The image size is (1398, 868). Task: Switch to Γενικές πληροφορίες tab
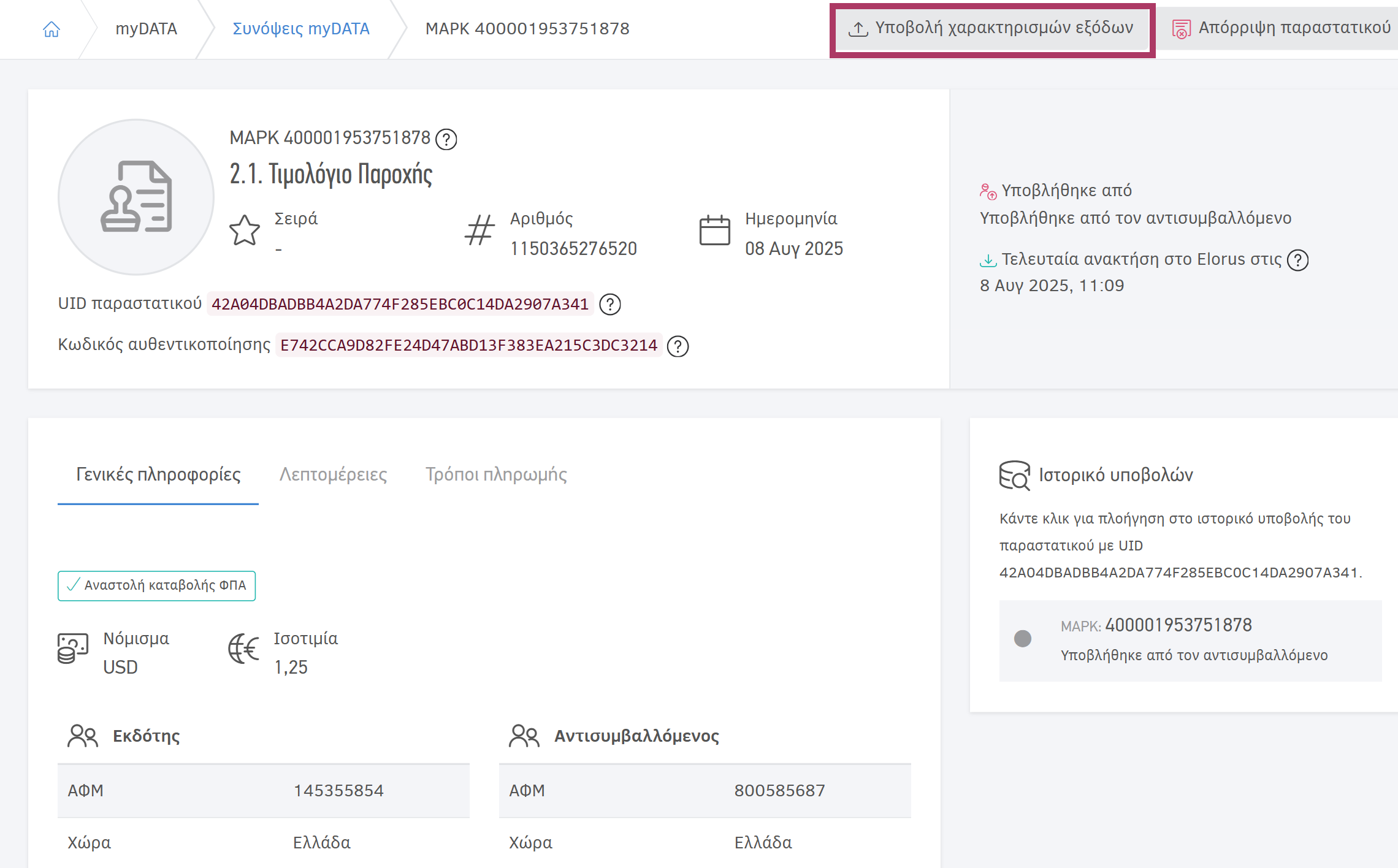pos(158,474)
